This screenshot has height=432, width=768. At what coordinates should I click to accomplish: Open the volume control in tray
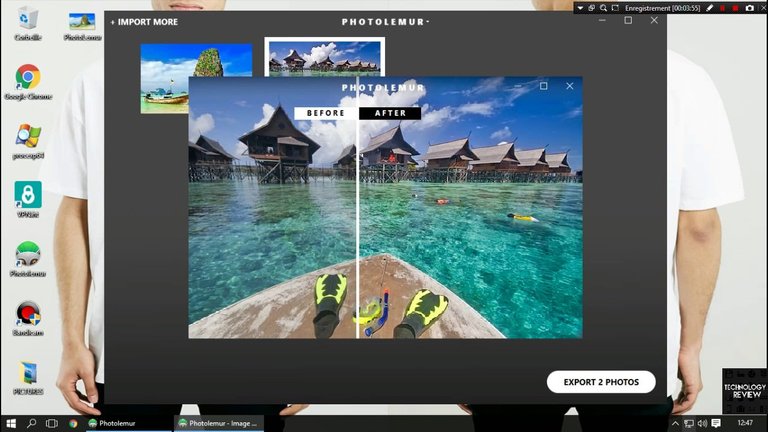(702, 423)
